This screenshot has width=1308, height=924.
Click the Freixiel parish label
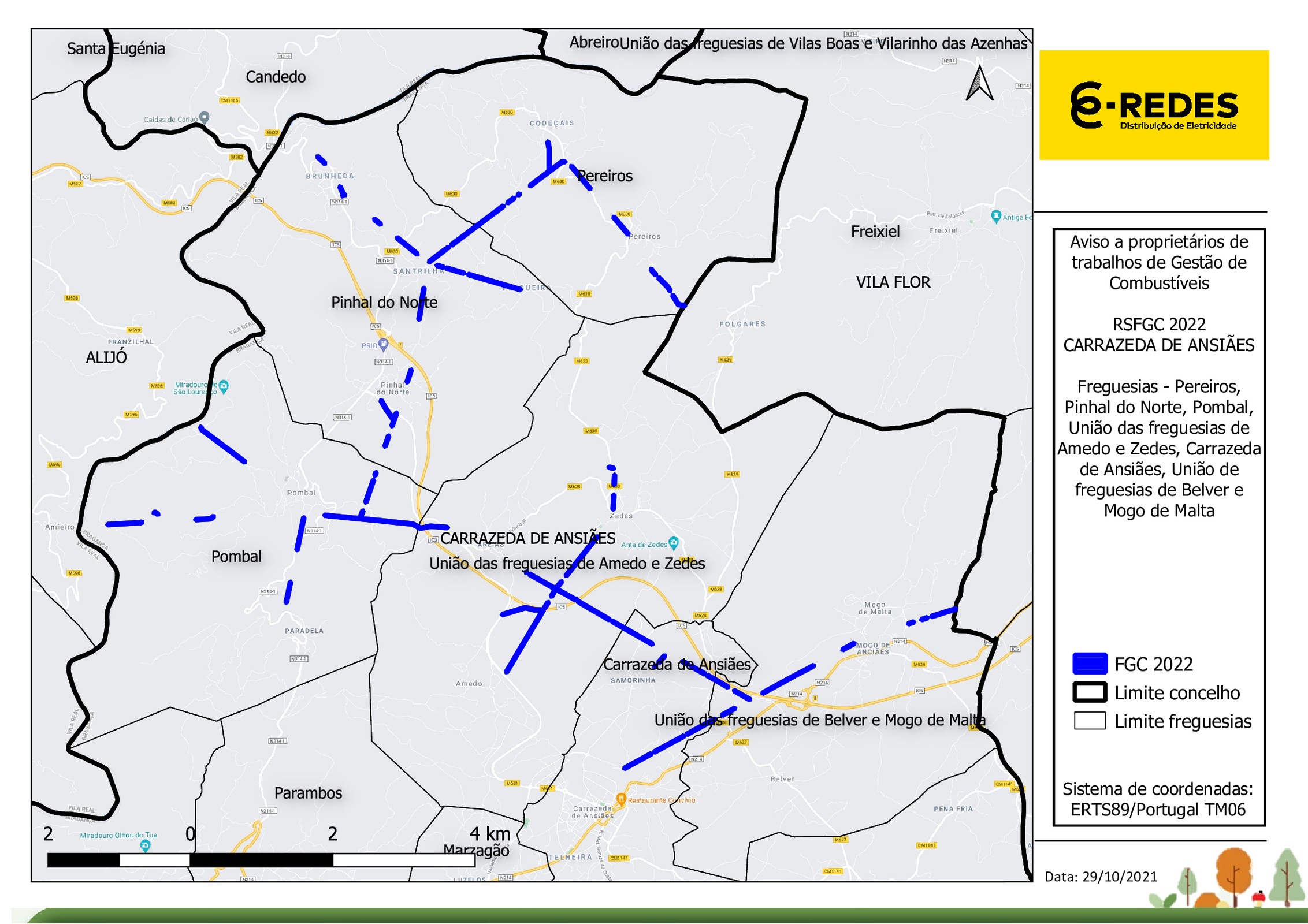(875, 232)
